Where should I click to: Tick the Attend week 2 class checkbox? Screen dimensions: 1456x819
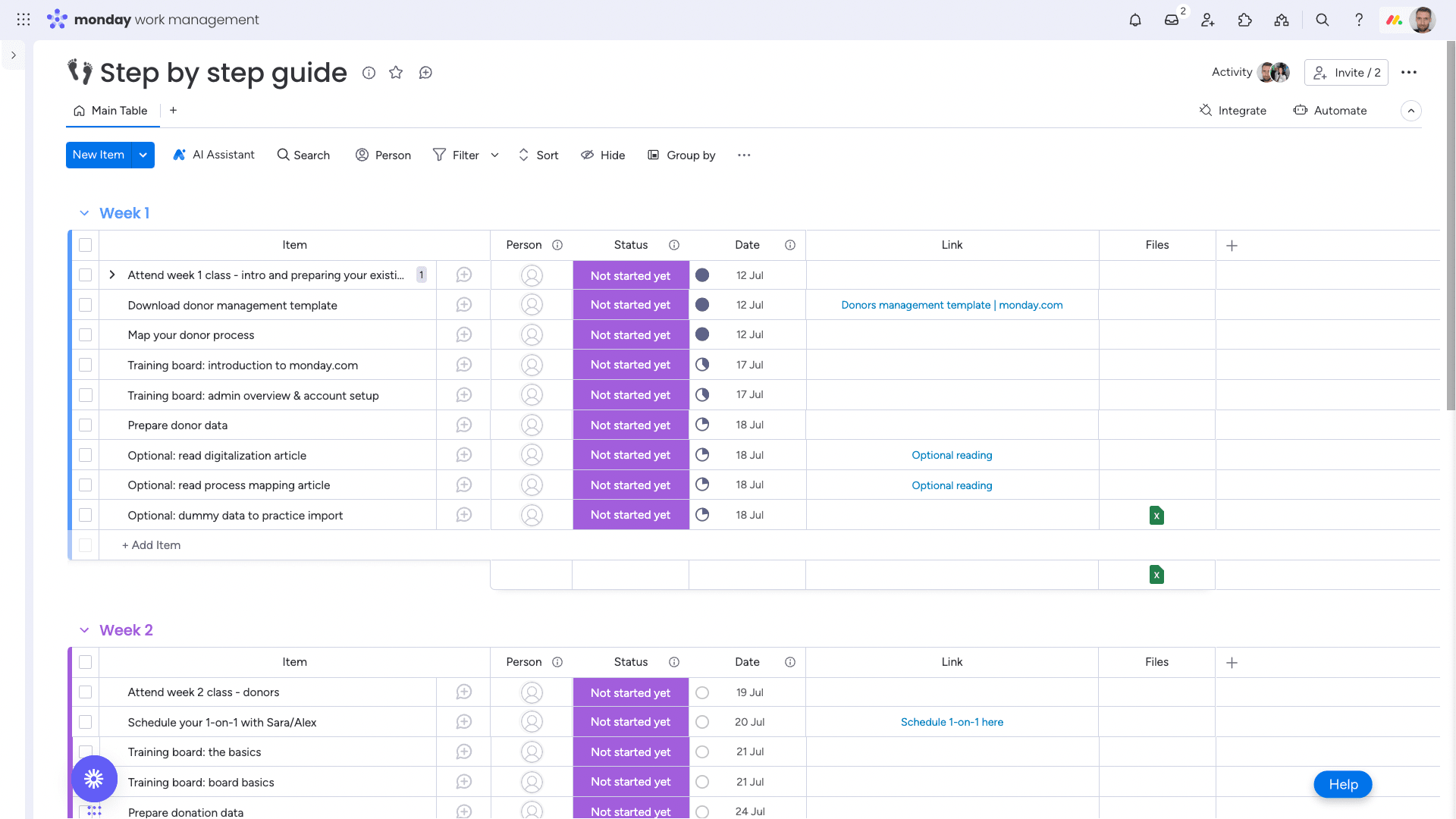tap(86, 692)
